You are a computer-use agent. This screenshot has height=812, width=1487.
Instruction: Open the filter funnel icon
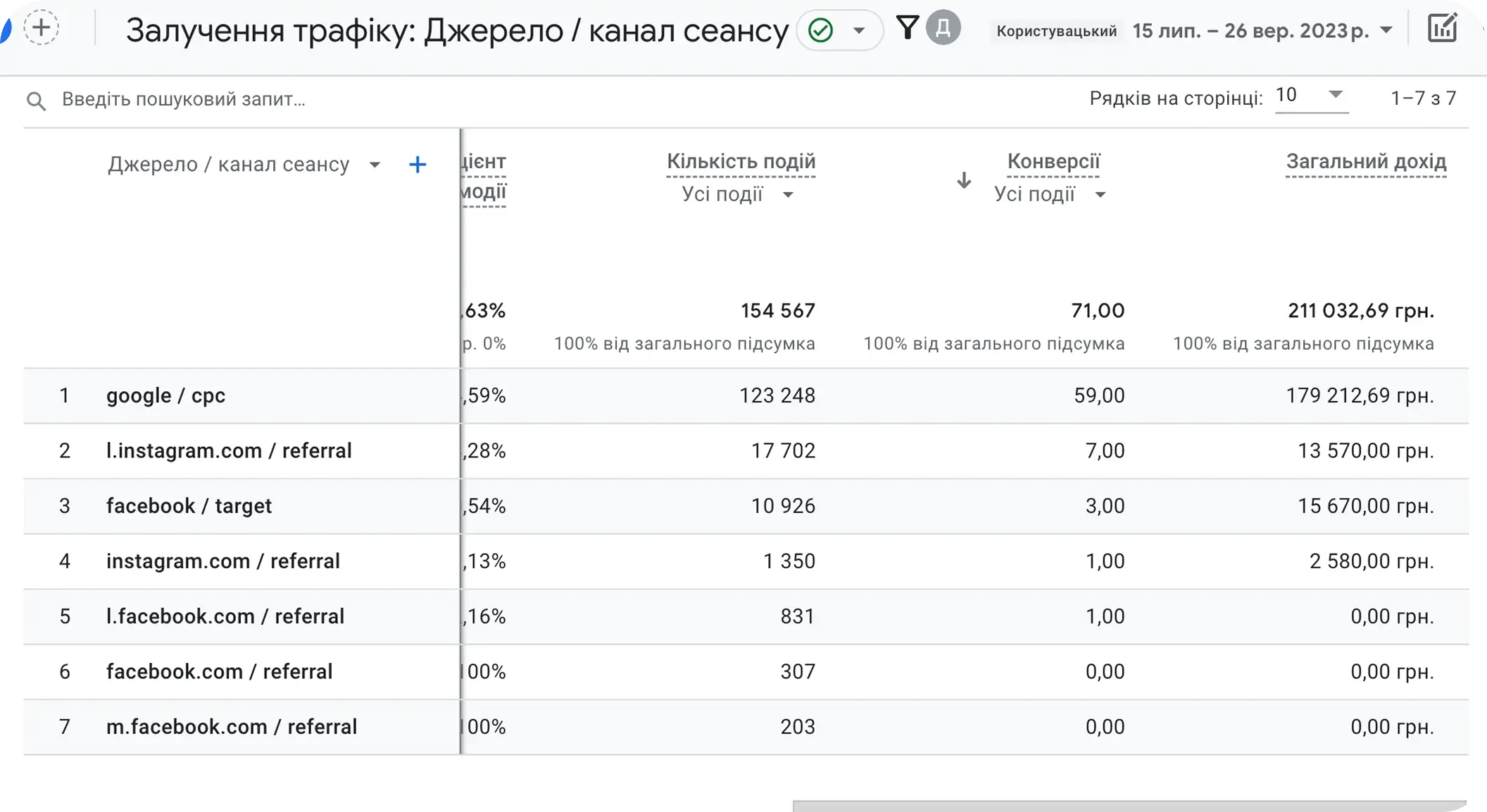point(908,28)
